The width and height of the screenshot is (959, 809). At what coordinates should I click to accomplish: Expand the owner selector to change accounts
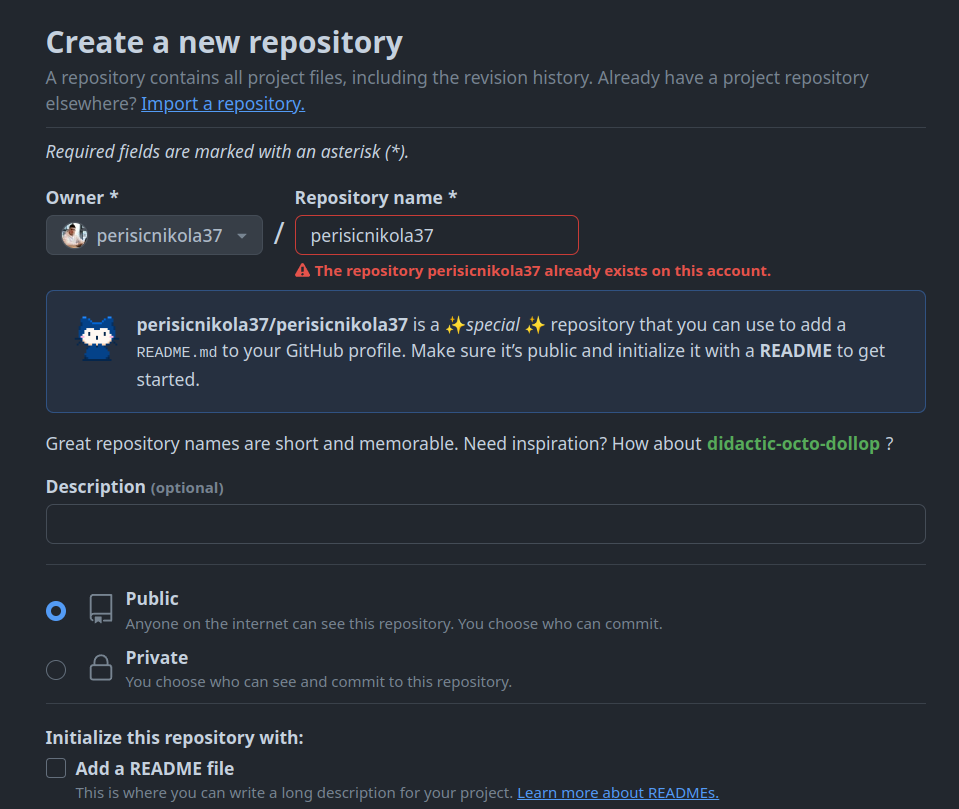153,234
